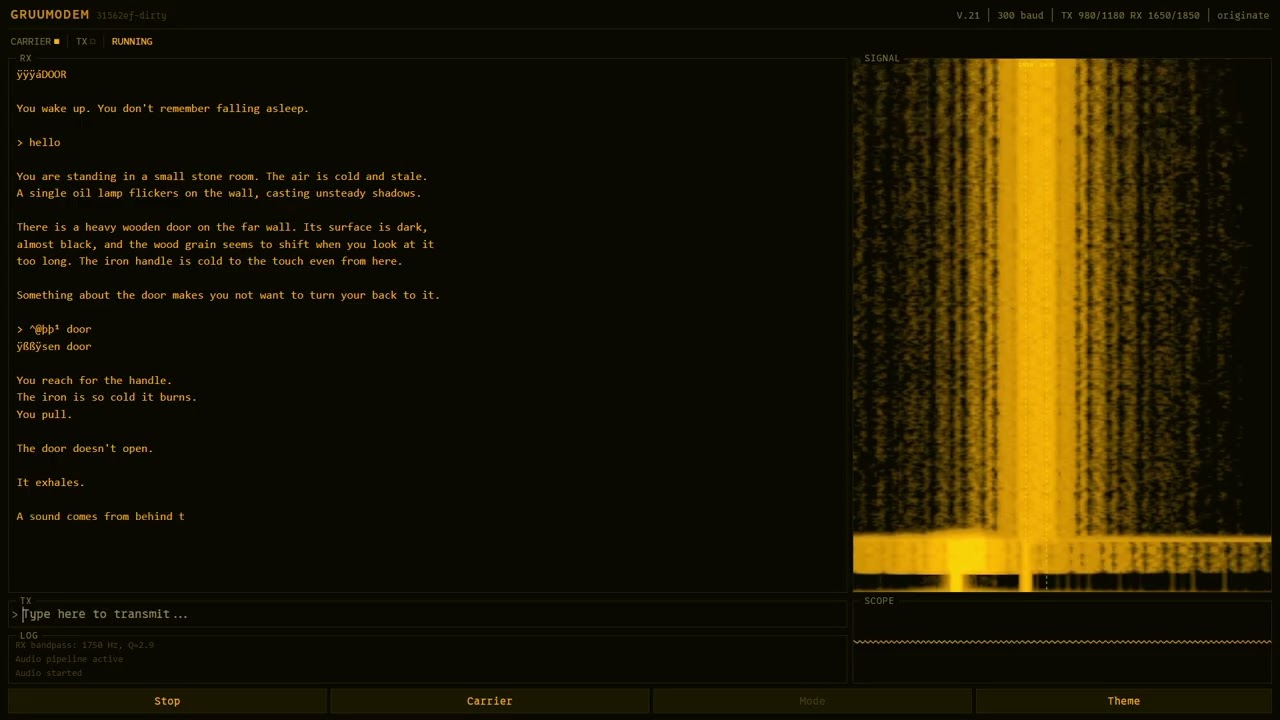Click 'A sound comes from behind t' line
This screenshot has height=720, width=1280.
point(100,516)
